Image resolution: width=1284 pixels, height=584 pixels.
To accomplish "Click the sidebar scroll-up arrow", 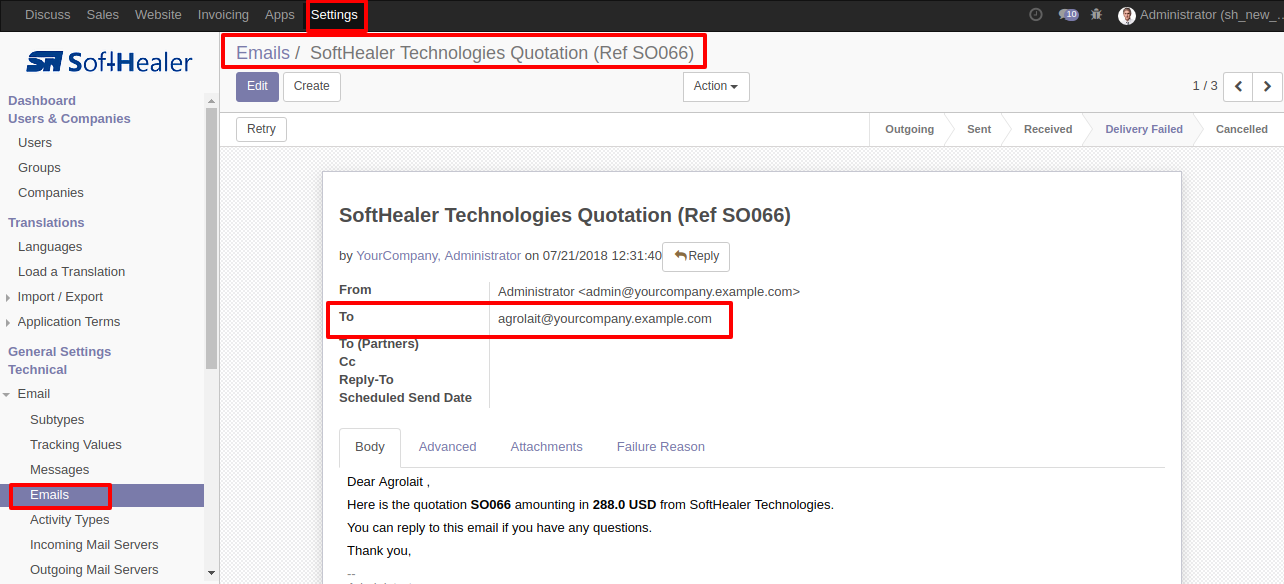I will (x=211, y=100).
